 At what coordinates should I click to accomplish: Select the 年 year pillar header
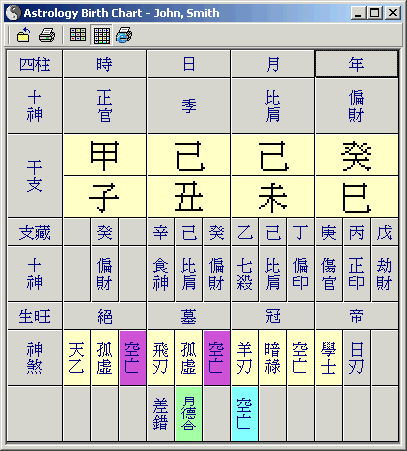(356, 64)
